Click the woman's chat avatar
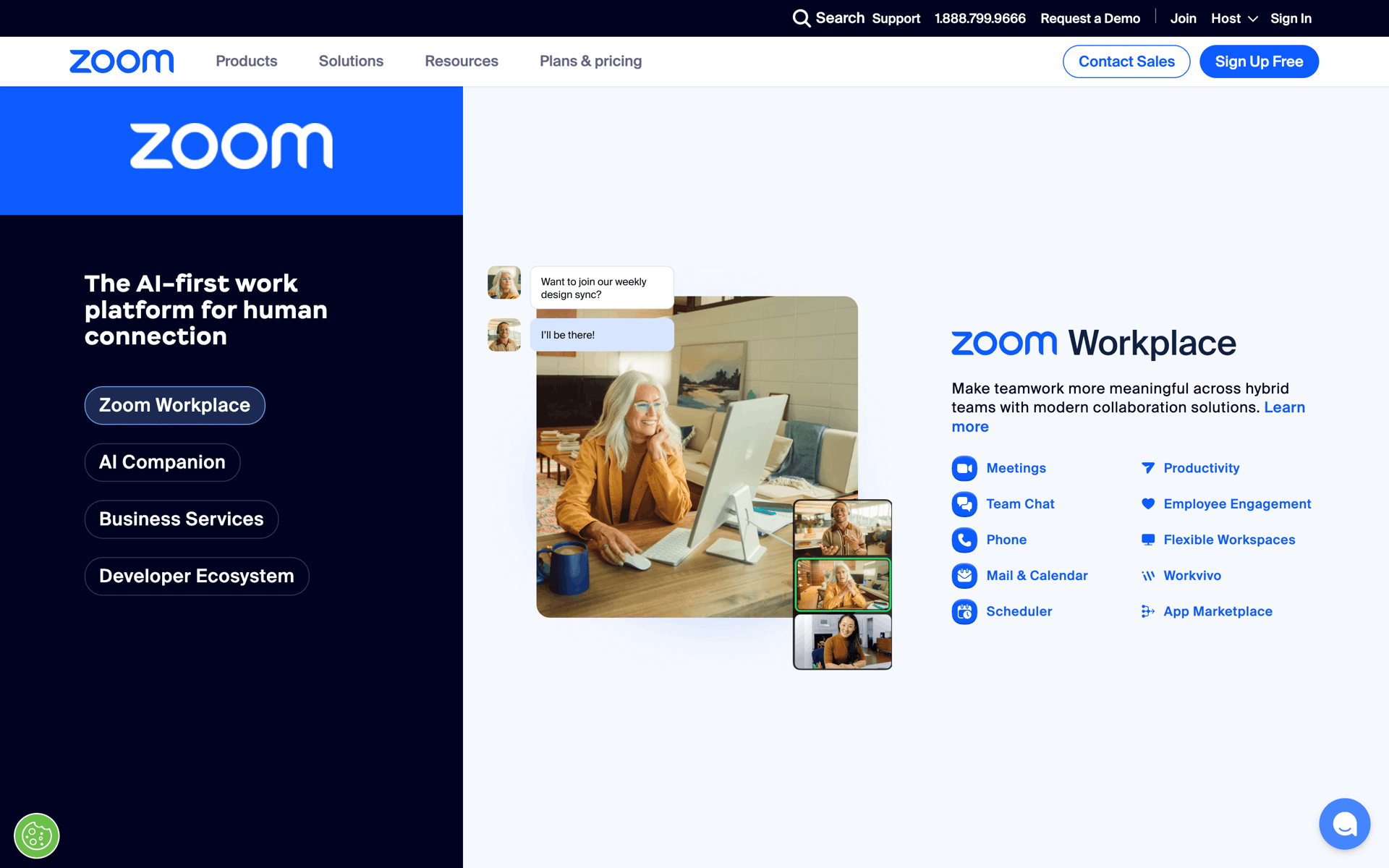 (x=504, y=282)
